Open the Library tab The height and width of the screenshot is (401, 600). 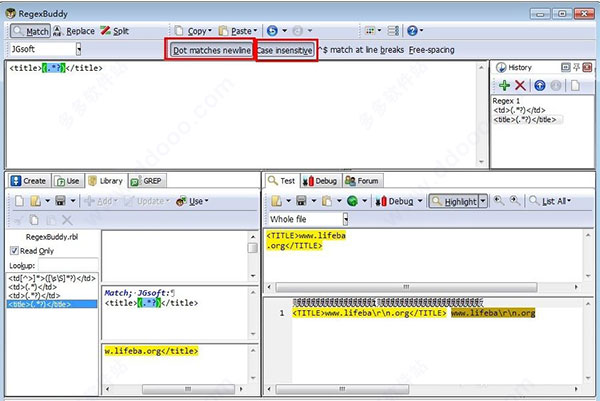tap(106, 181)
